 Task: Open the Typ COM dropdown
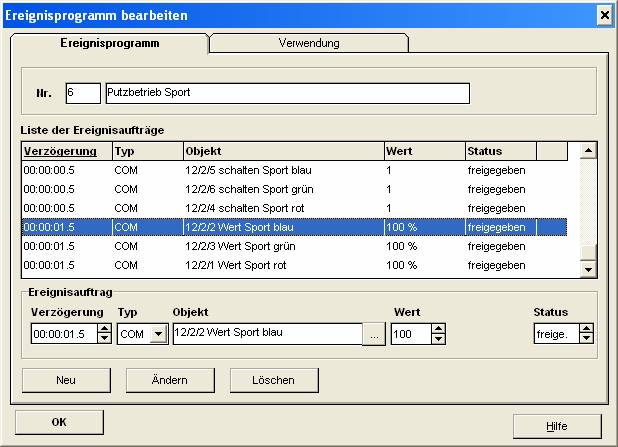coord(156,335)
